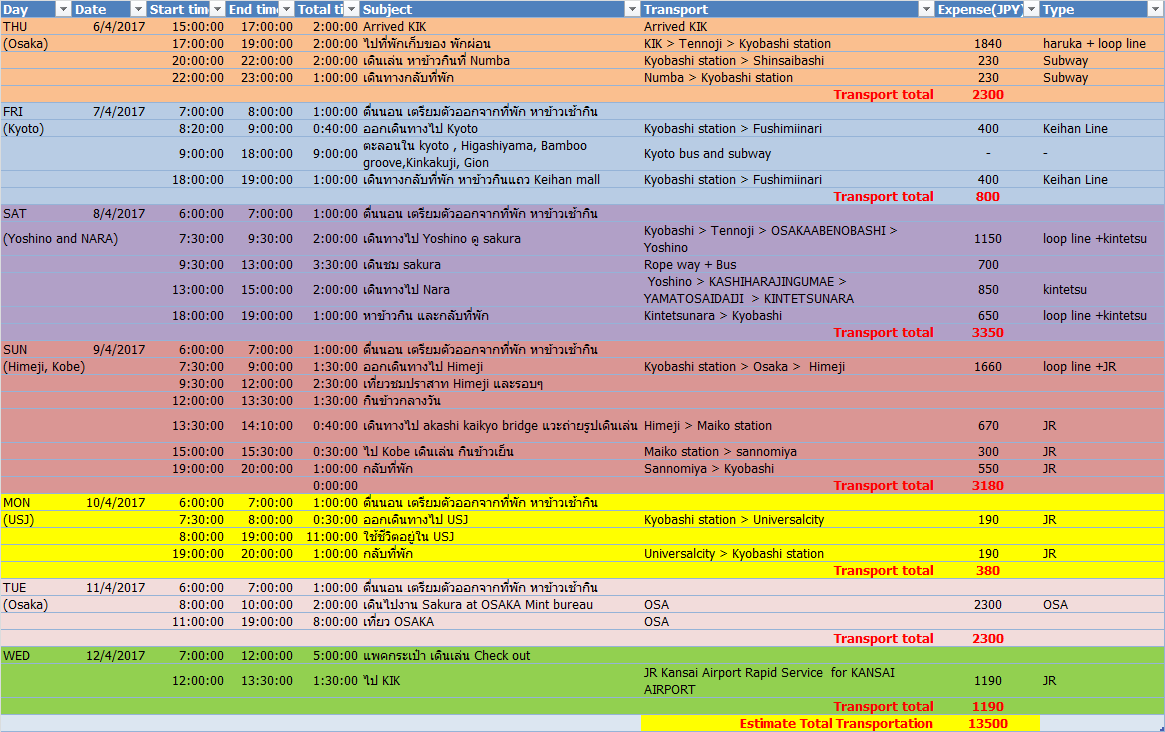Select the 'Subject' header cell text
The height and width of the screenshot is (732, 1165).
387,10
